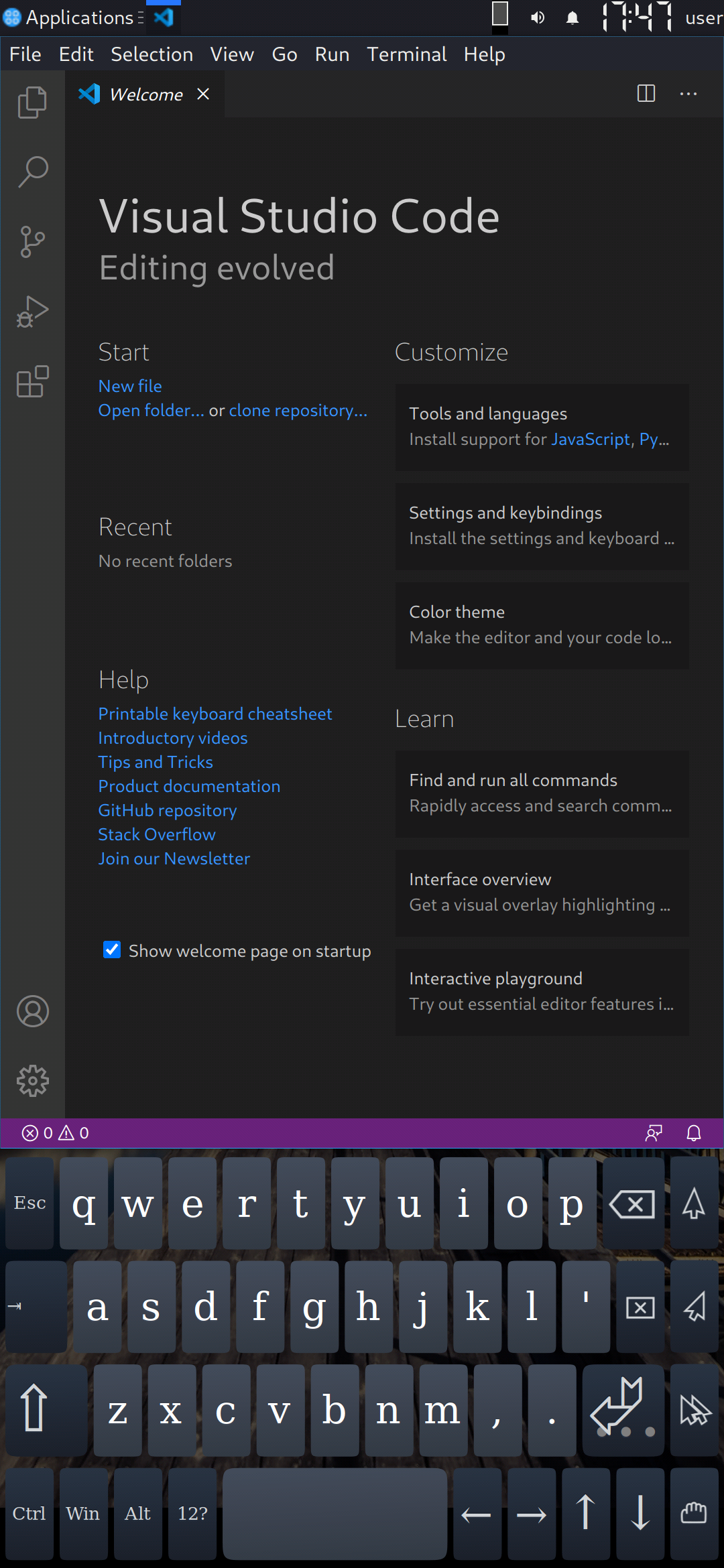This screenshot has height=1568, width=724.
Task: Click the New file link
Action: coord(130,386)
